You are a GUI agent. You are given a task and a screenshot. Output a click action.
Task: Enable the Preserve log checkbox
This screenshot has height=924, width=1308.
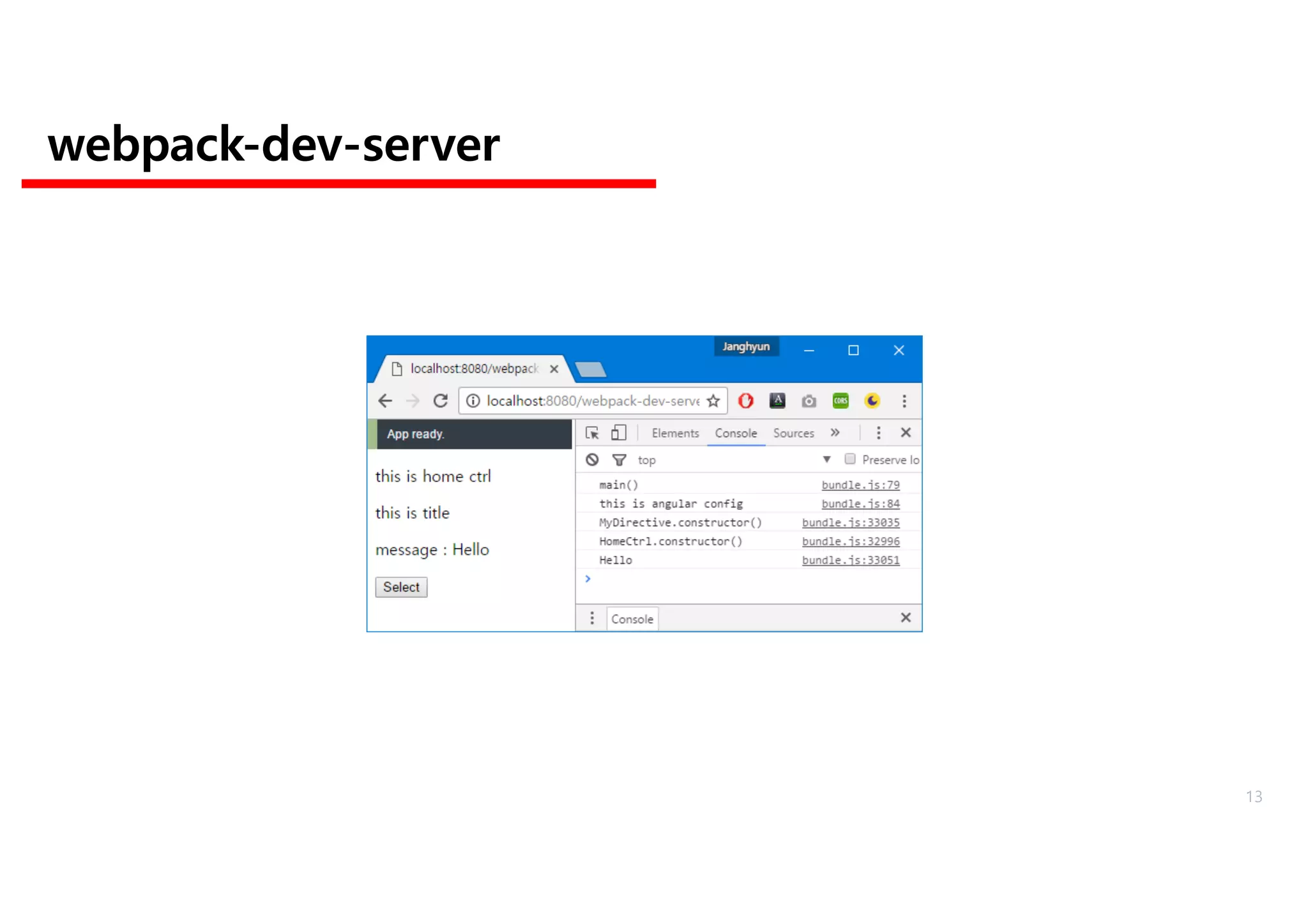point(850,459)
